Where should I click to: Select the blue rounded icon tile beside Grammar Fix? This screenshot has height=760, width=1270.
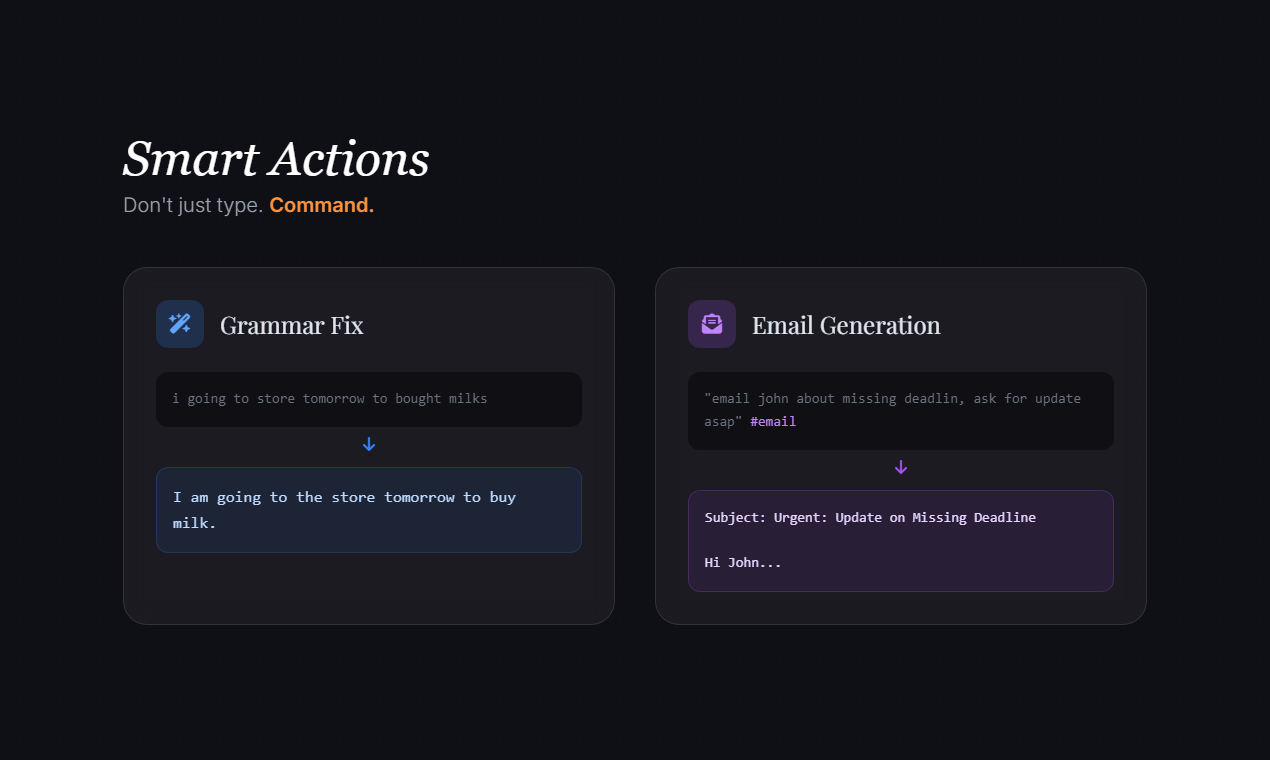tap(179, 323)
